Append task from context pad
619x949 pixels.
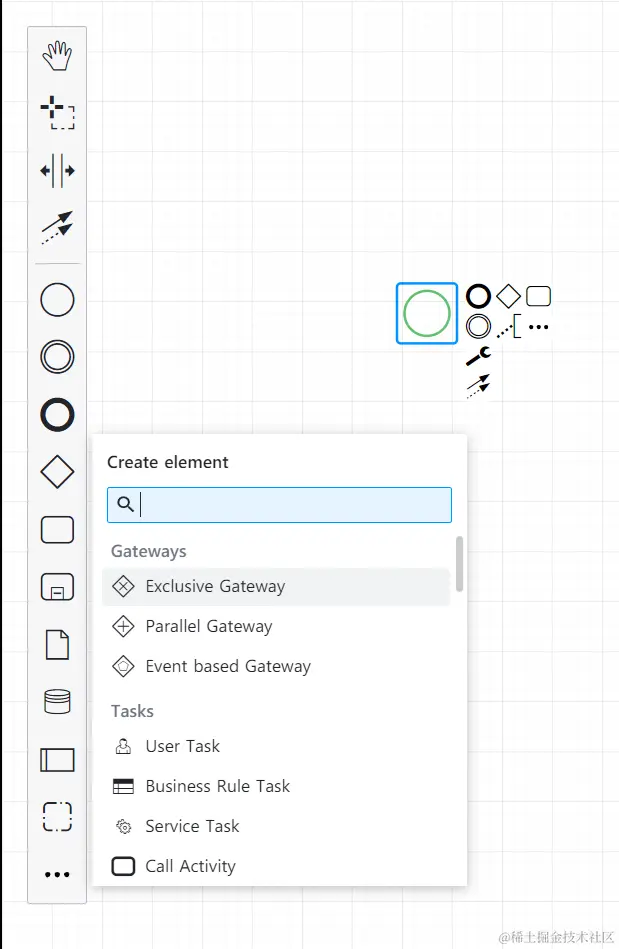[539, 296]
